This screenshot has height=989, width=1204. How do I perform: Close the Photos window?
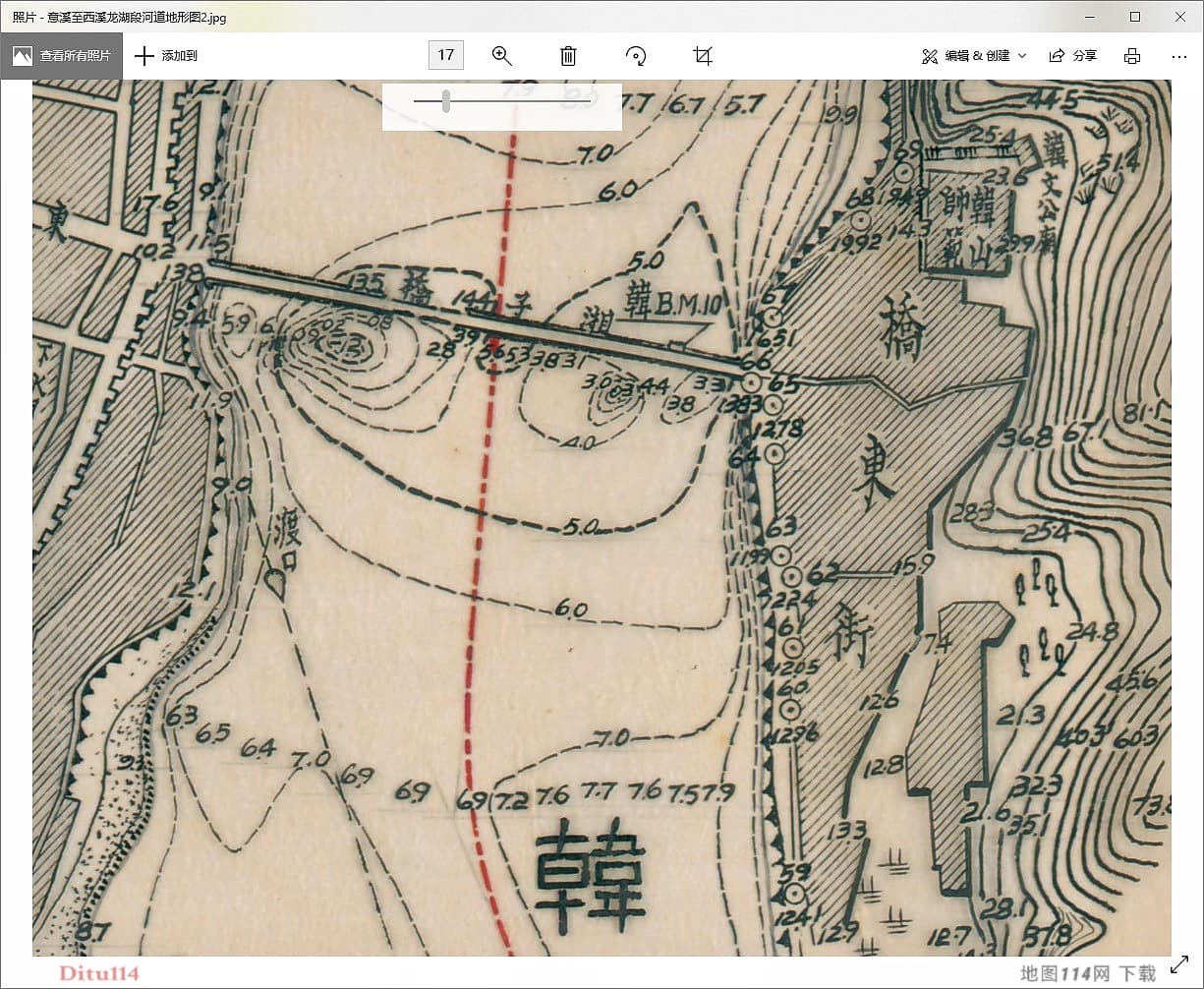point(1180,17)
